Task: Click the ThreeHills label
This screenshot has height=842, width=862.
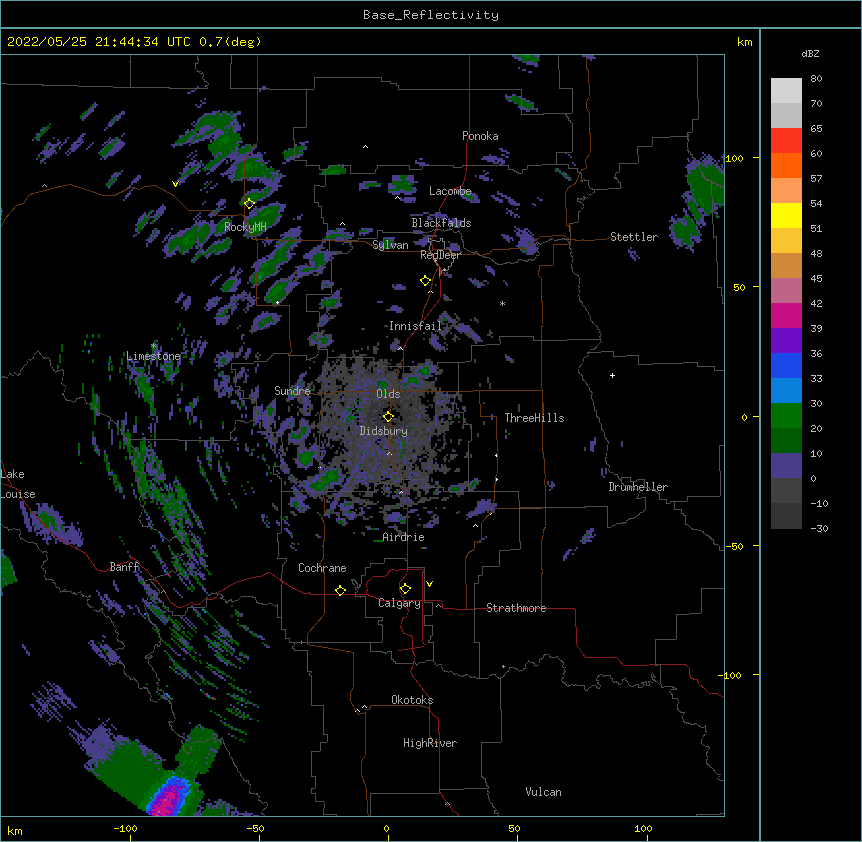Action: [534, 418]
